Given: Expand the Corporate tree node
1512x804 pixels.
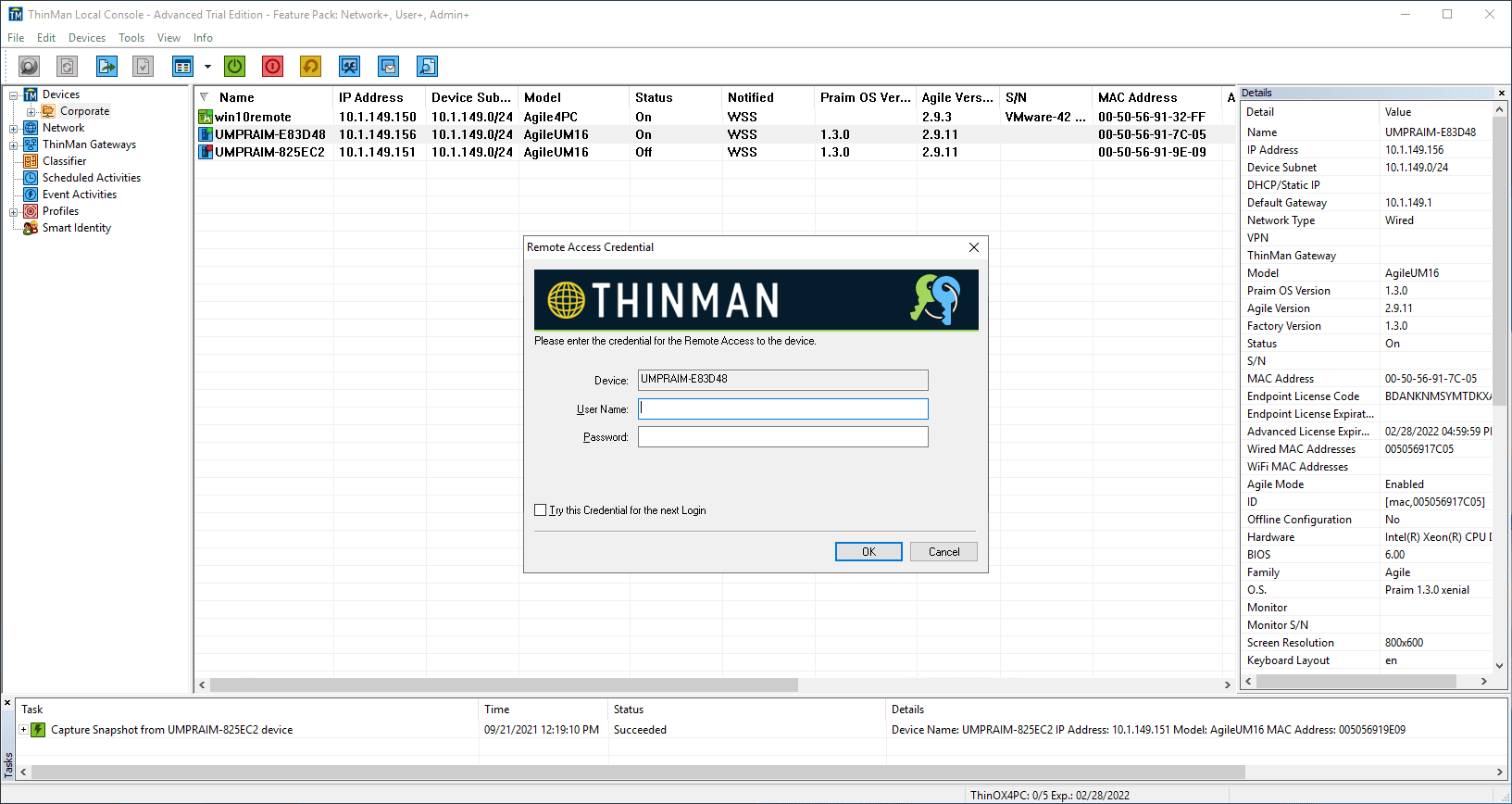Looking at the screenshot, I should (31, 111).
